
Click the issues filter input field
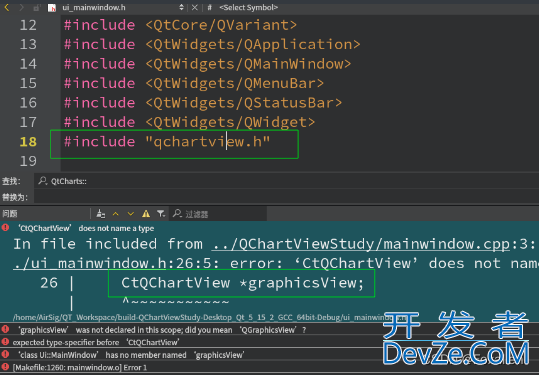219,214
